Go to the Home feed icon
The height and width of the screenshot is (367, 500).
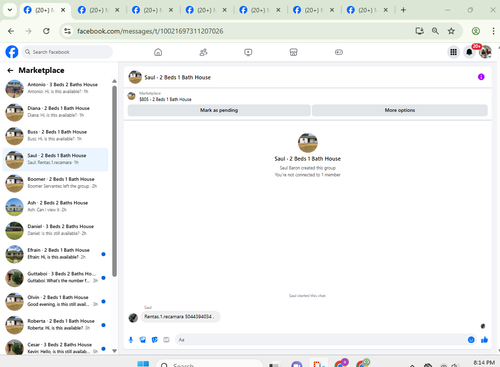coord(158,52)
